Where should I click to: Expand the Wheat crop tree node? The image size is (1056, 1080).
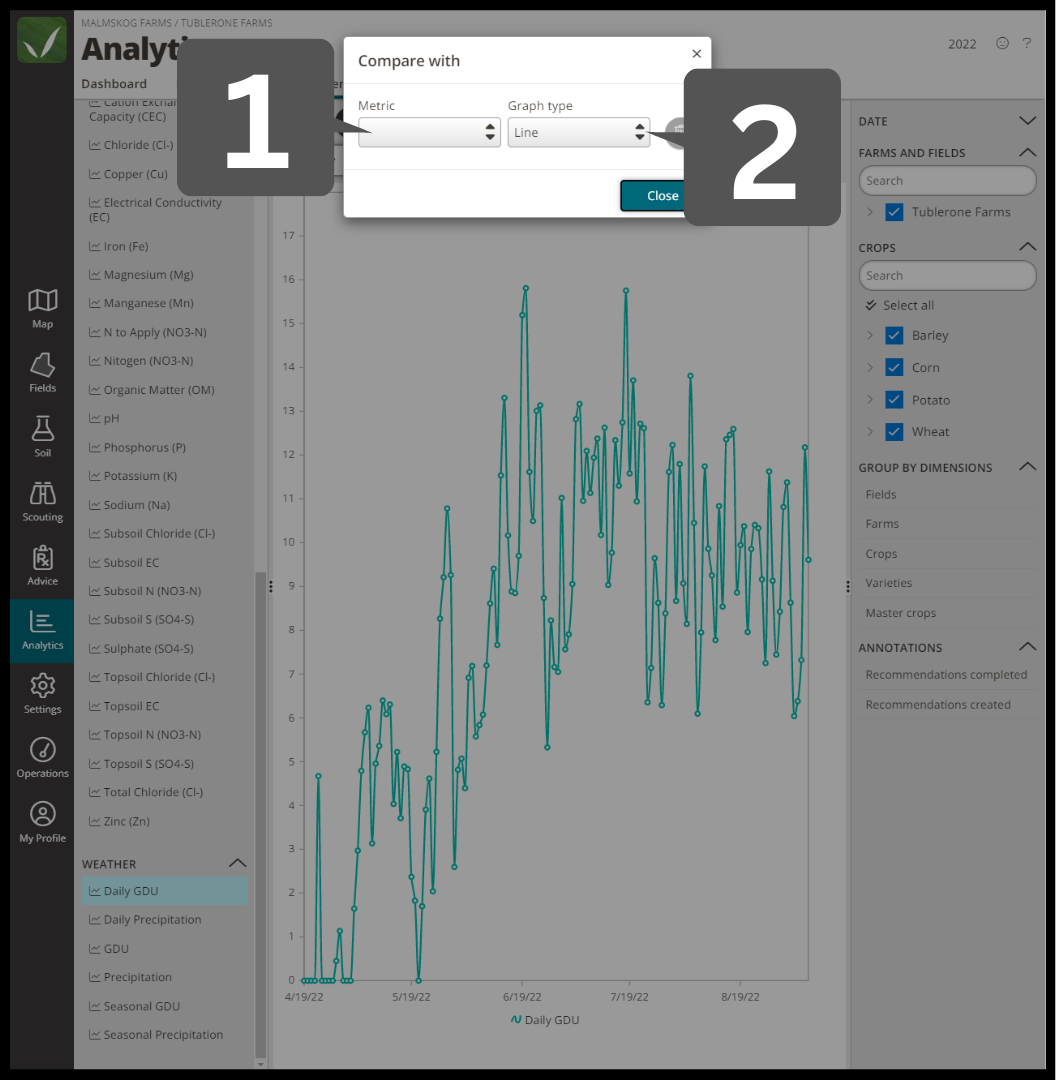870,432
